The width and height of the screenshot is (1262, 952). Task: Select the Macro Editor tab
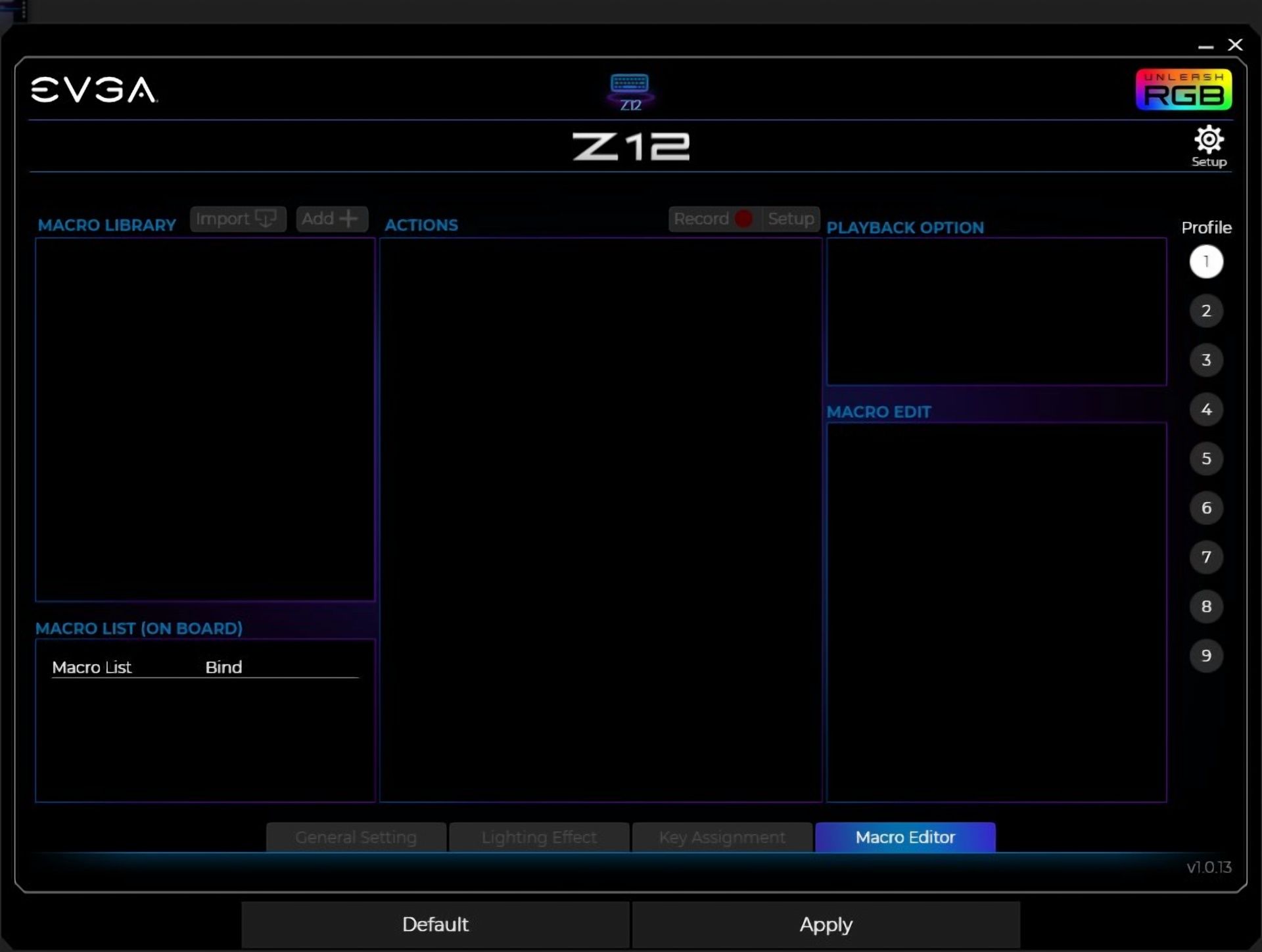(905, 837)
